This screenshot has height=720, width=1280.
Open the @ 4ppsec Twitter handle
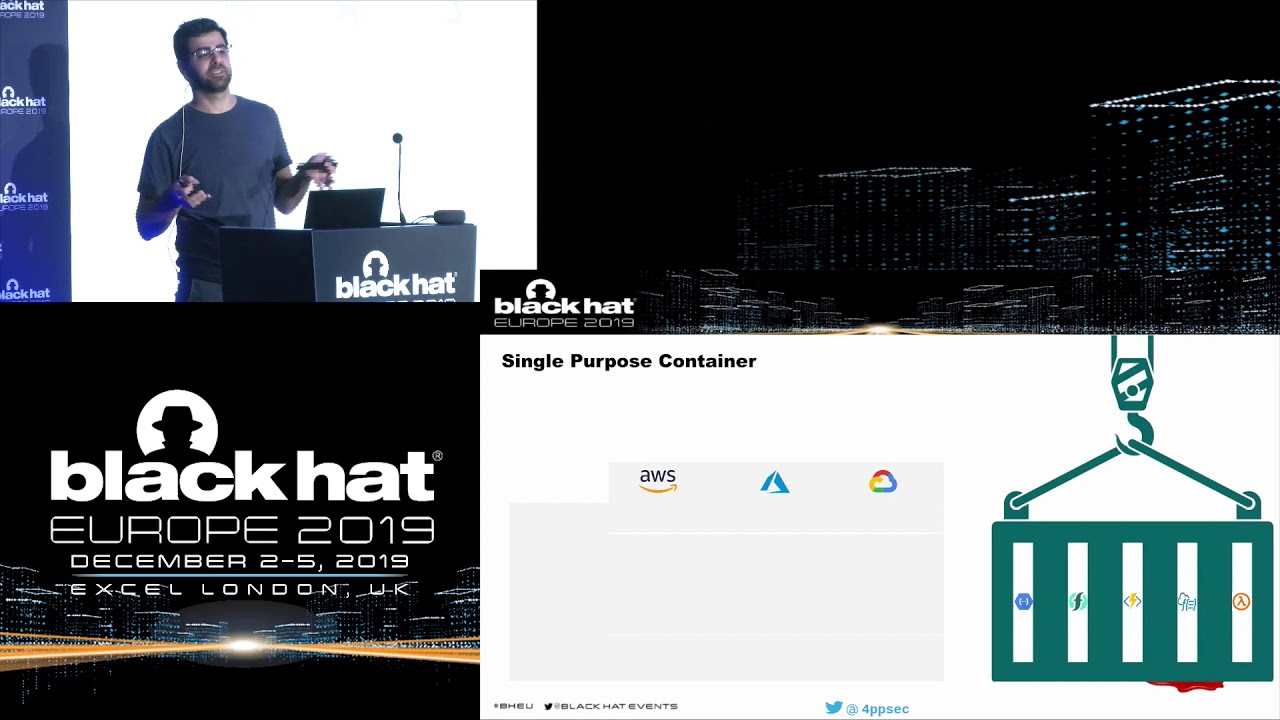pos(877,709)
